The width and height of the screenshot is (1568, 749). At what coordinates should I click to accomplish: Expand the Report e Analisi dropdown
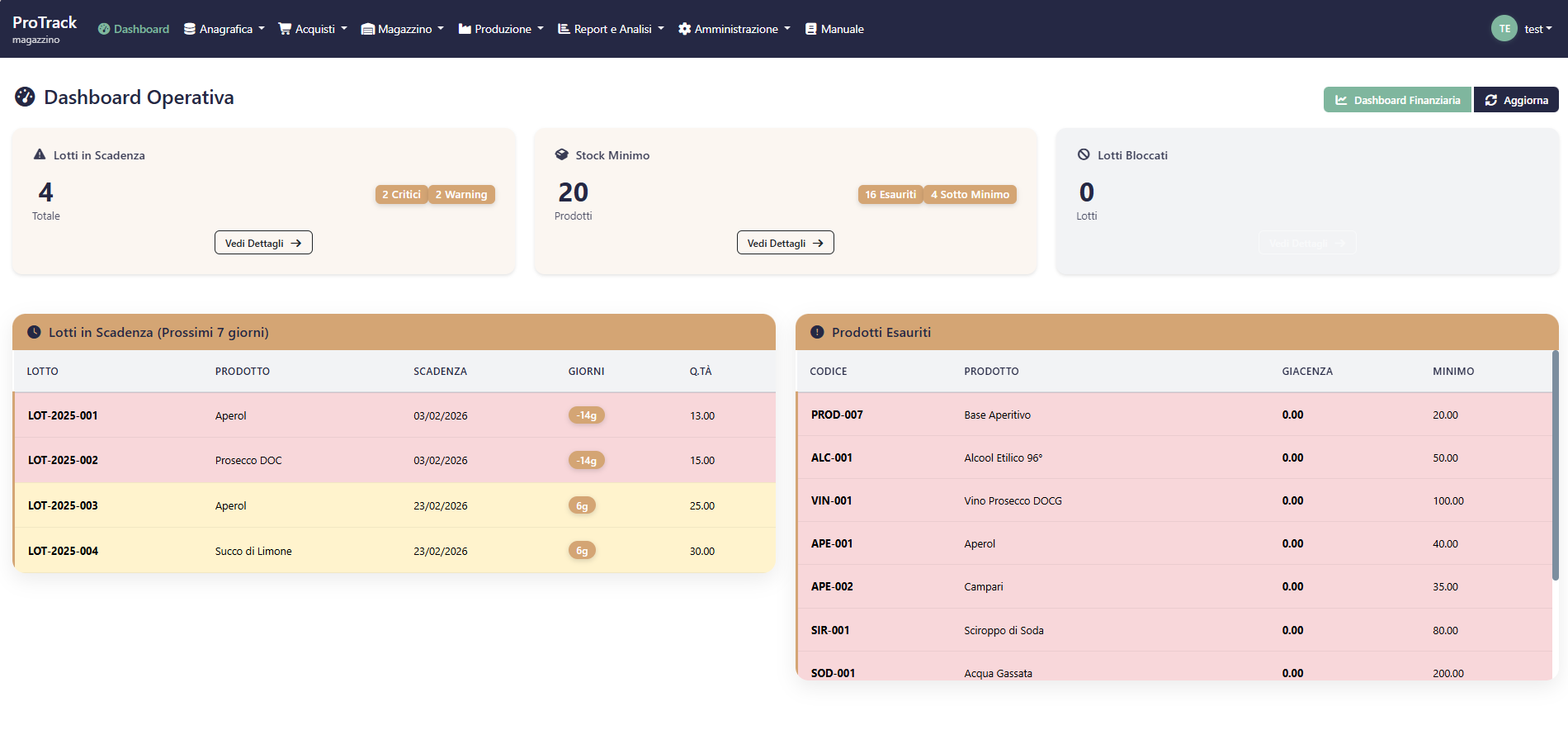[x=611, y=28]
